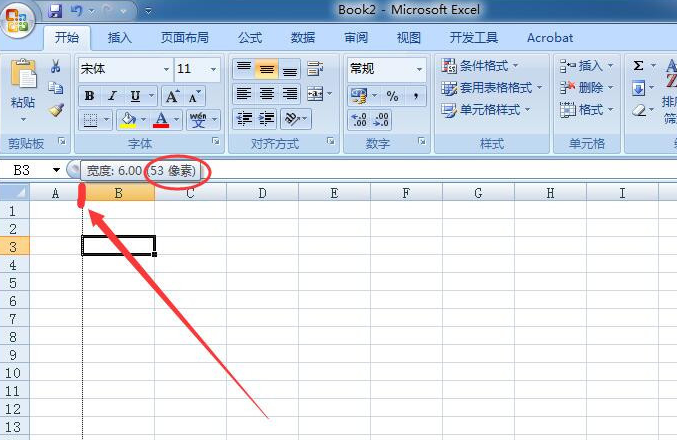Align text right
Viewport: 677px width, 440px height.
point(290,93)
